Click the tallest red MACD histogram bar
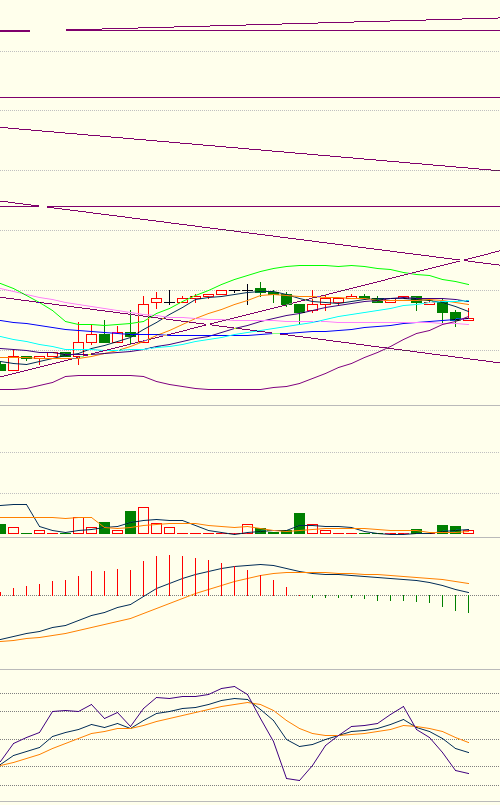Image resolution: width=500 pixels, height=805 pixels. point(169,576)
